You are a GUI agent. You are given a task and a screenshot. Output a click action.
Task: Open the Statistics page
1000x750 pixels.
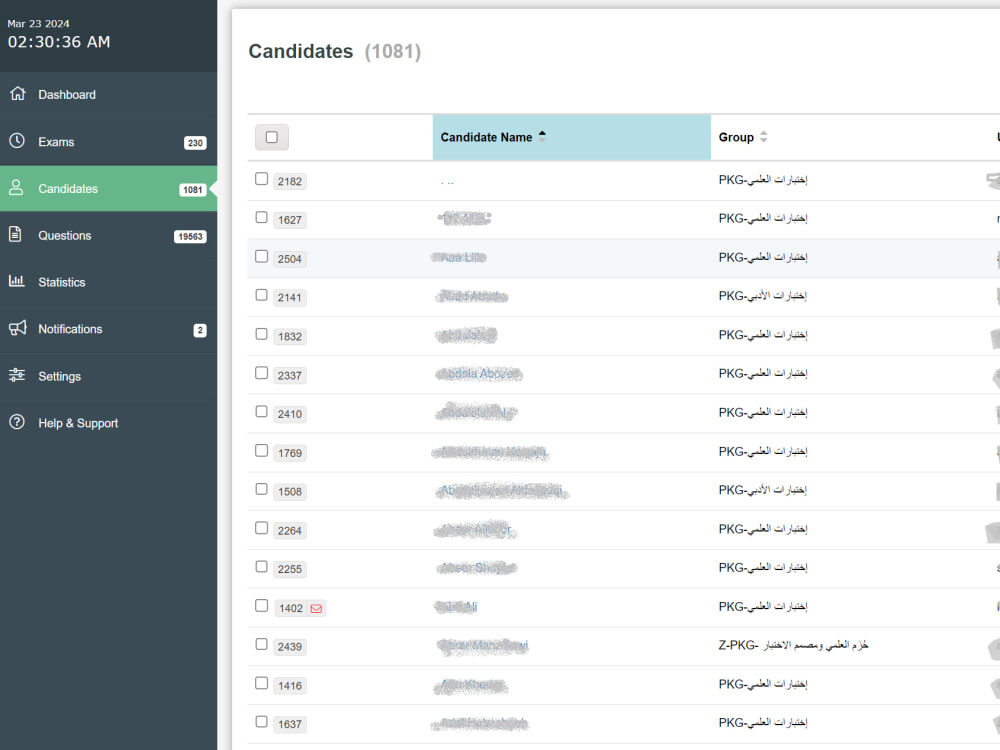tap(108, 282)
